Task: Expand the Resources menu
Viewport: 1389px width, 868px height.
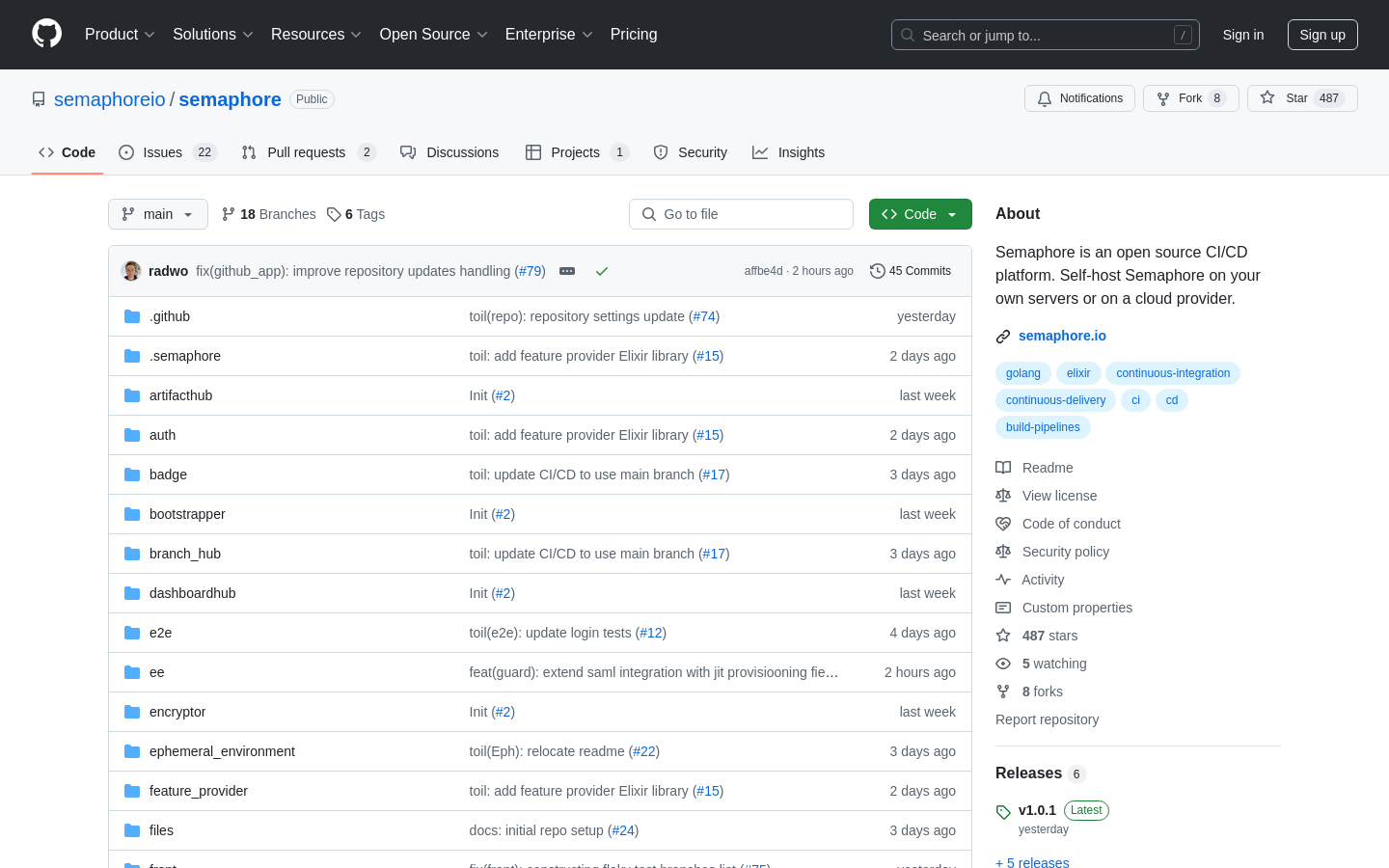Action: 316,35
